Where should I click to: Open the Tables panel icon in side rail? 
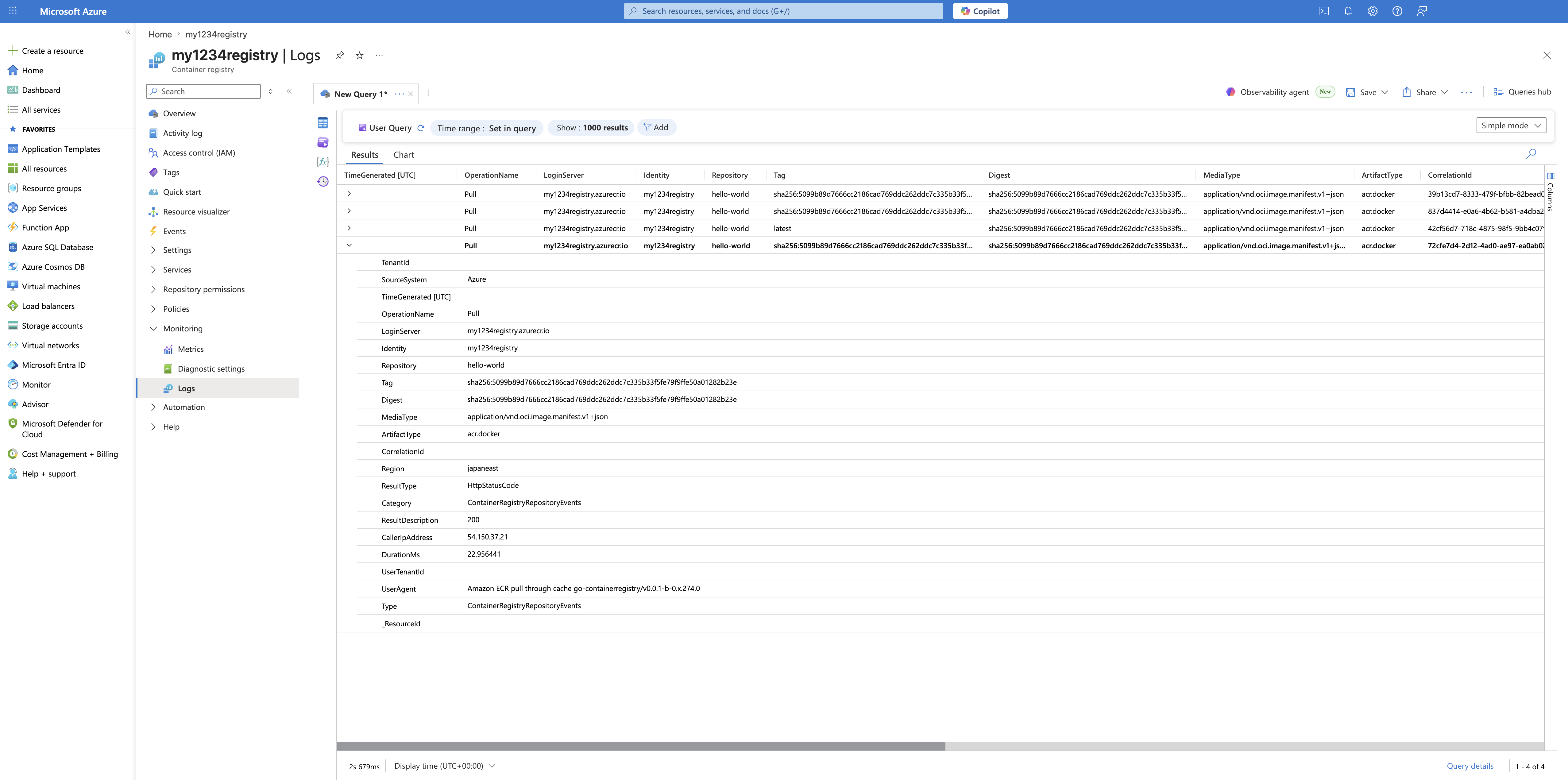click(322, 123)
